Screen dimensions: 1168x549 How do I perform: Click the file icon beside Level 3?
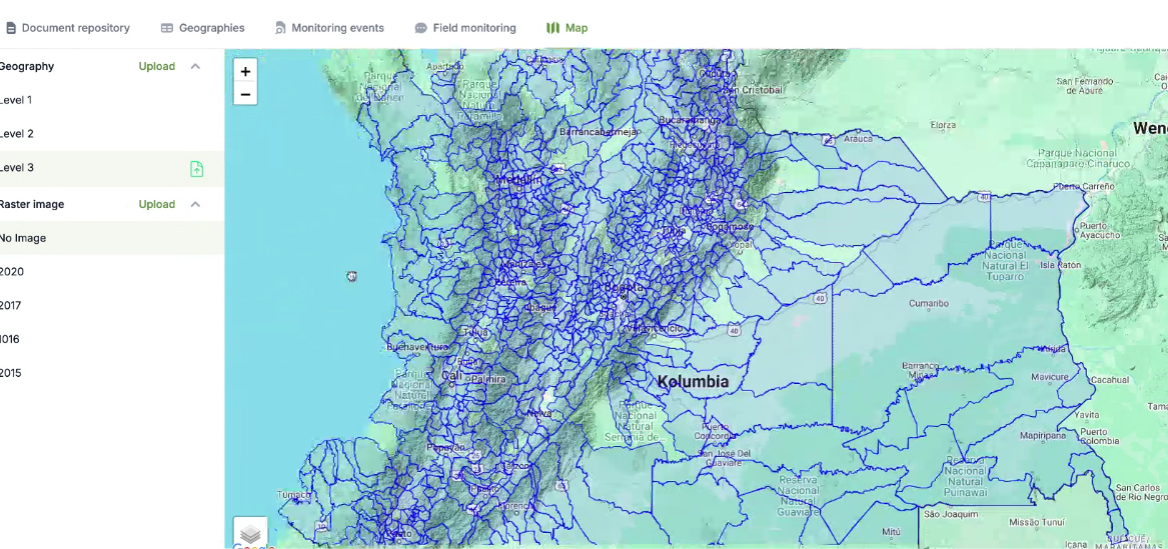tap(197, 169)
